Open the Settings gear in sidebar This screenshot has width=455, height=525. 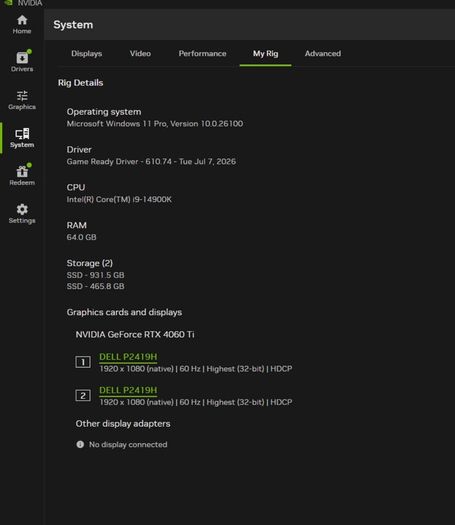[x=22, y=214]
